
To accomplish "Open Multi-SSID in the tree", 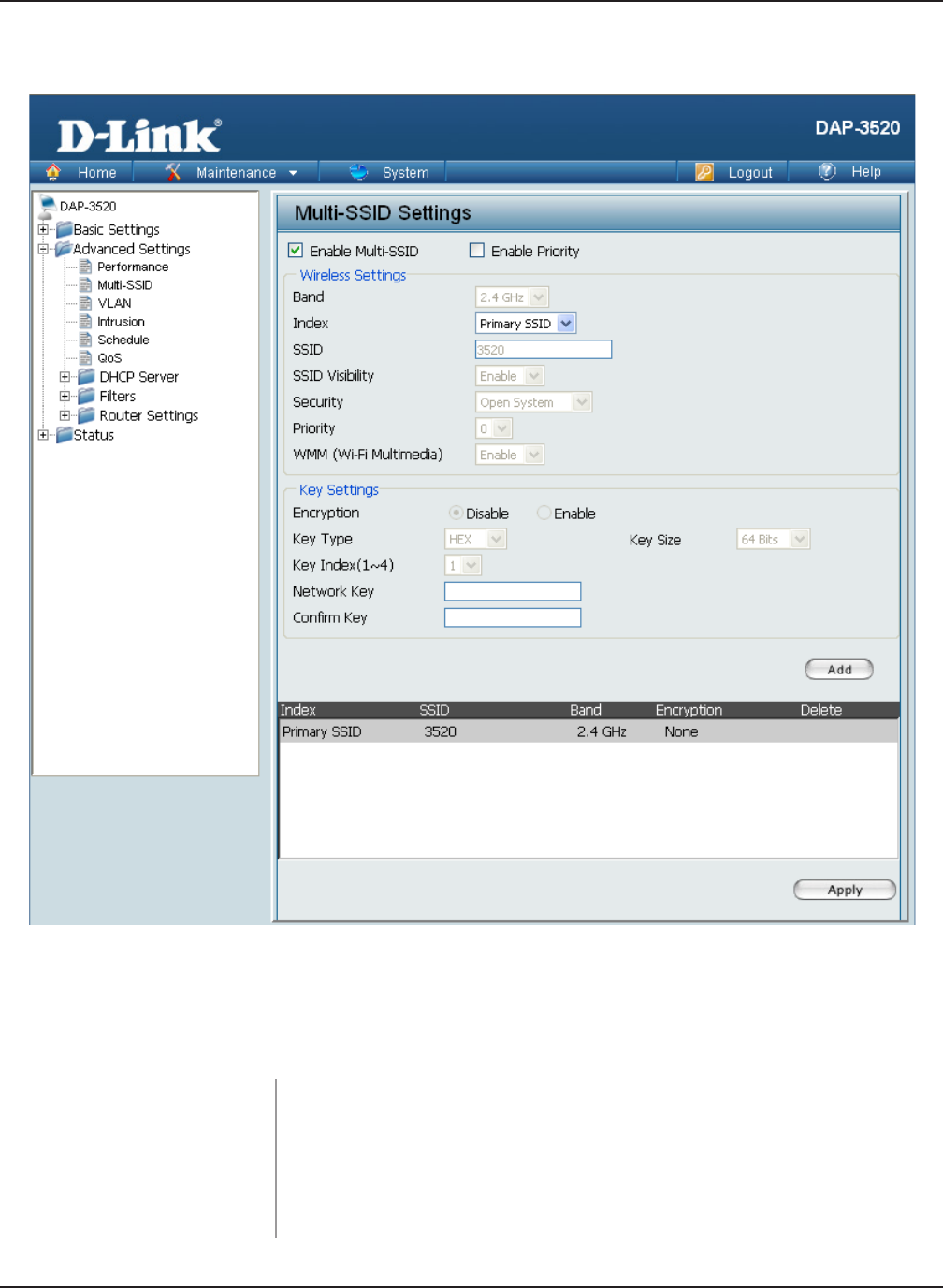I will pyautogui.click(x=124, y=284).
